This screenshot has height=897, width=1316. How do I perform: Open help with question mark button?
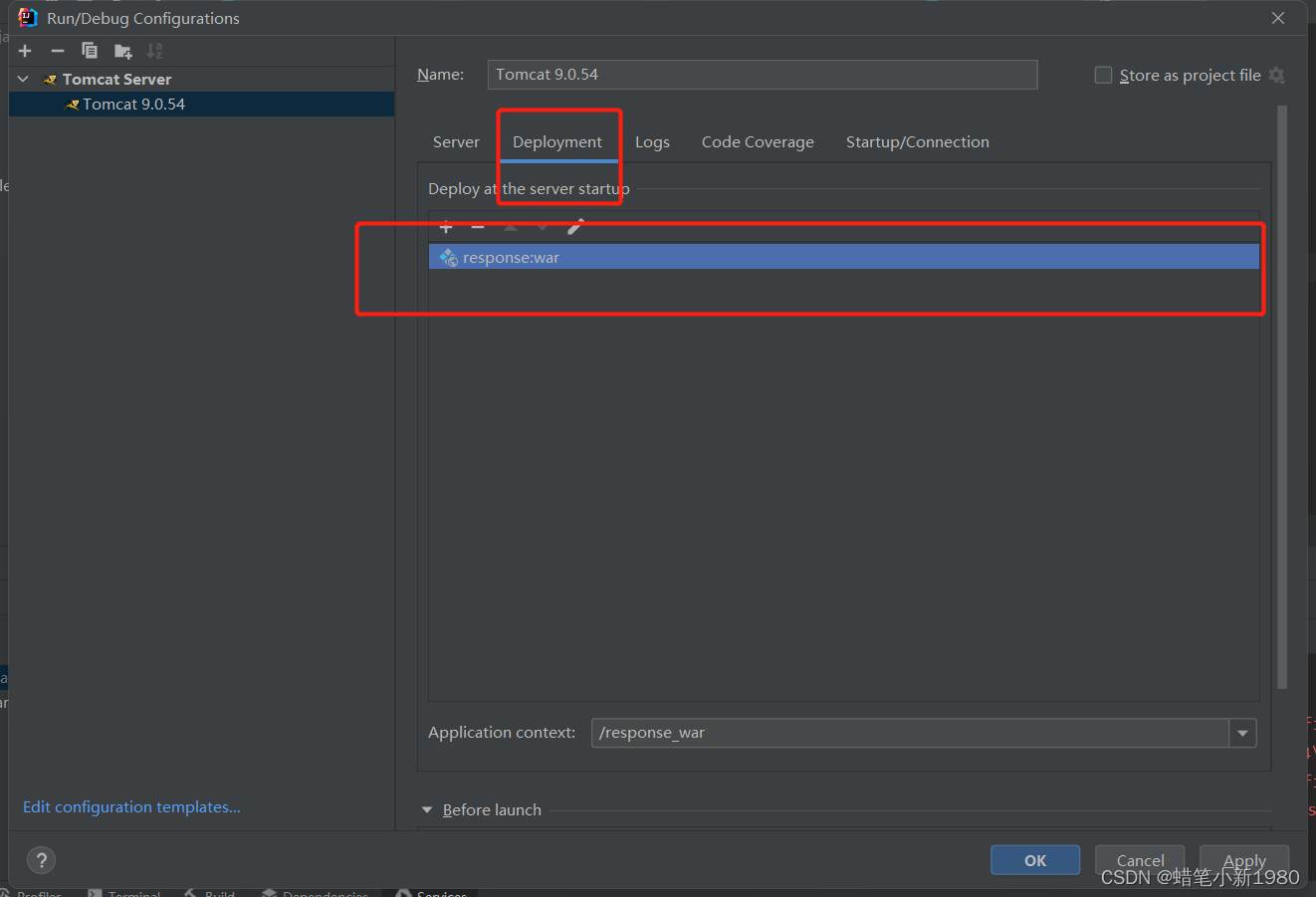coord(41,860)
